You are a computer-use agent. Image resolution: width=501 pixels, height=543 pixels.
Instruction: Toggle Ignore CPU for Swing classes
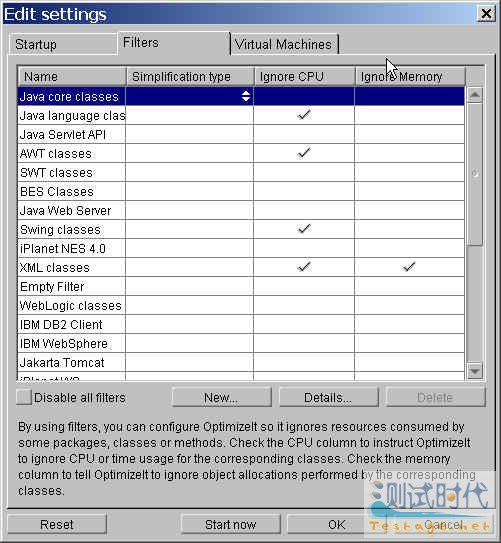(x=304, y=229)
